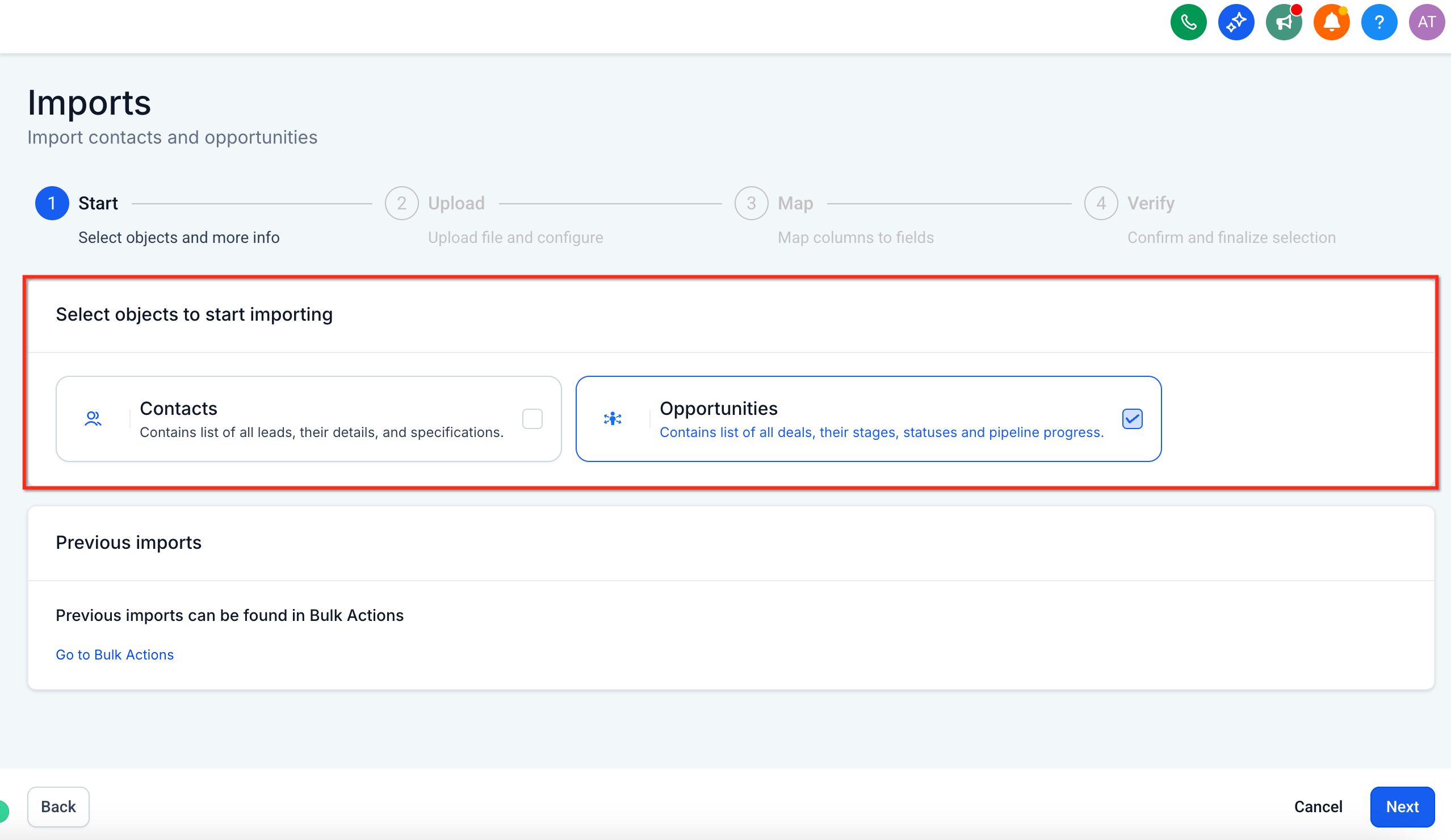This screenshot has height=840, width=1451.
Task: Open the green phone dialer icon
Action: click(1188, 23)
